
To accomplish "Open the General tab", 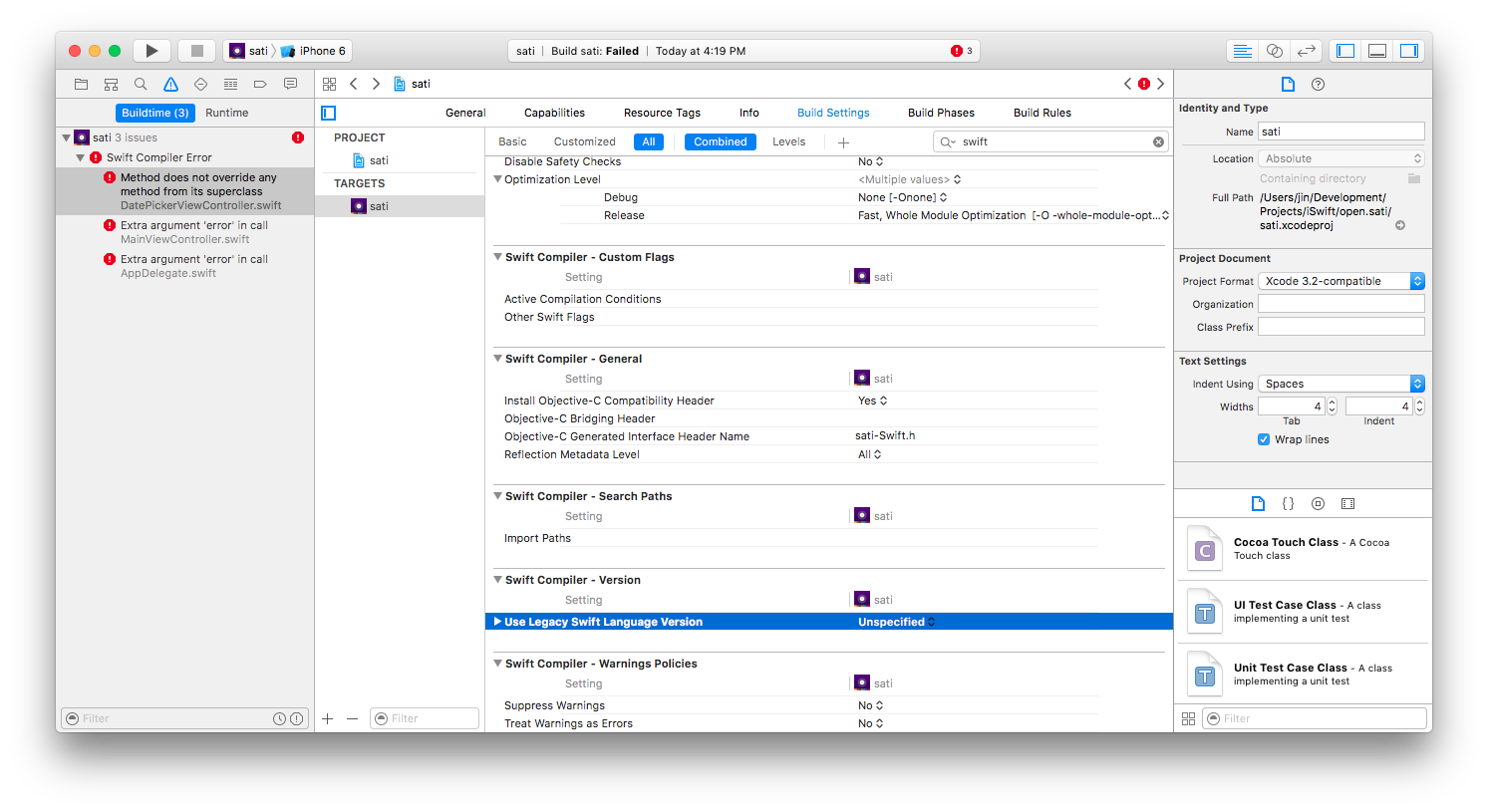I will tap(465, 113).
